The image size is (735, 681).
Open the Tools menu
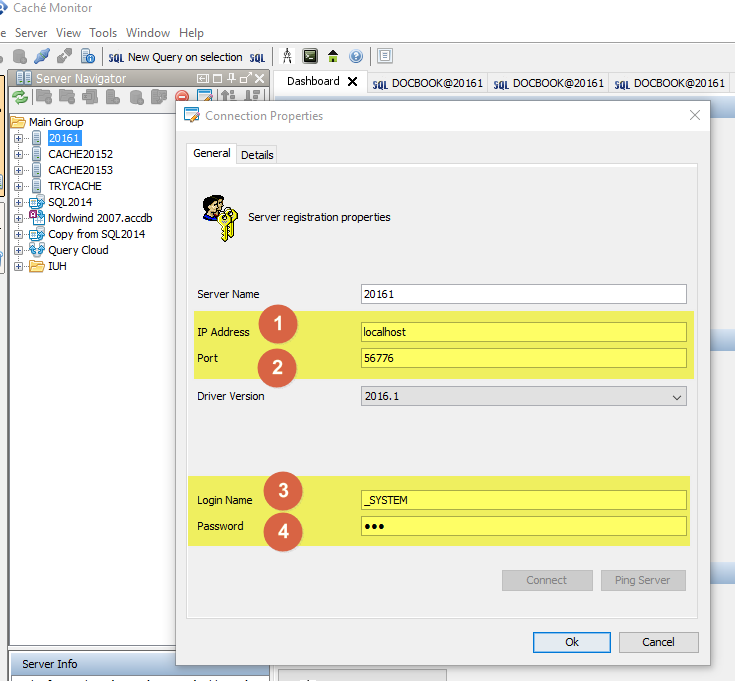(x=103, y=33)
